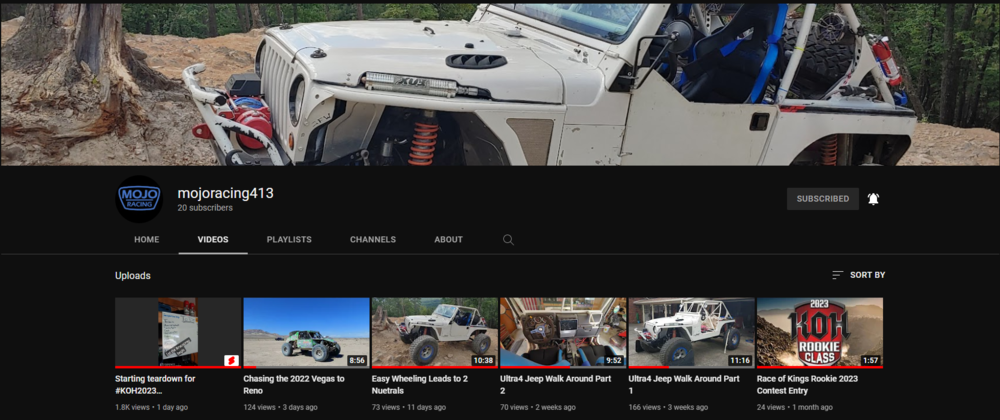Click the 9:52 duration badge
This screenshot has height=420, width=1000.
click(614, 361)
